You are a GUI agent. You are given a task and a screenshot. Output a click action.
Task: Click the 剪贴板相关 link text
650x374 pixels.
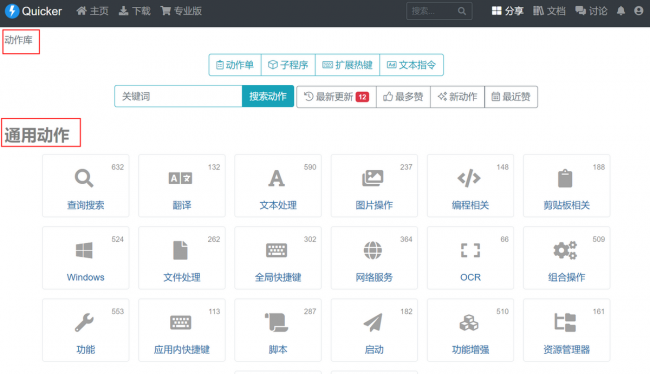[x=566, y=205]
